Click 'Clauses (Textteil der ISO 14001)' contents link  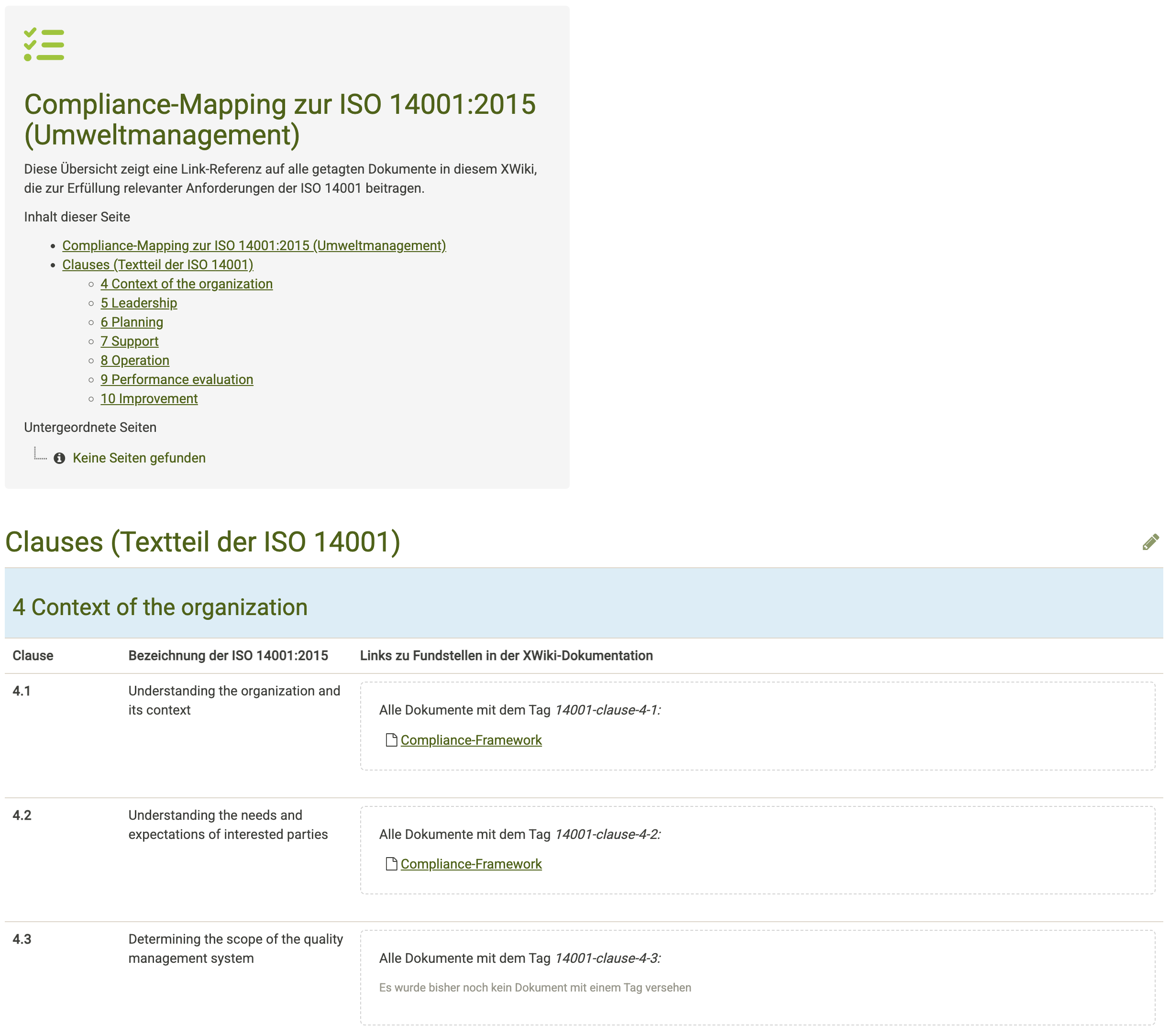pos(157,265)
